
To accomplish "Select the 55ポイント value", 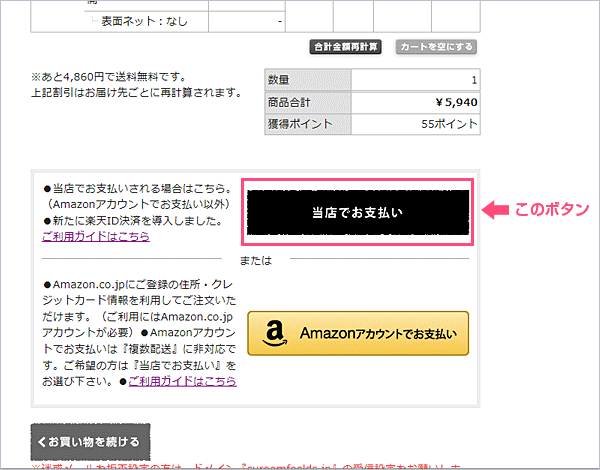I will 449,124.
